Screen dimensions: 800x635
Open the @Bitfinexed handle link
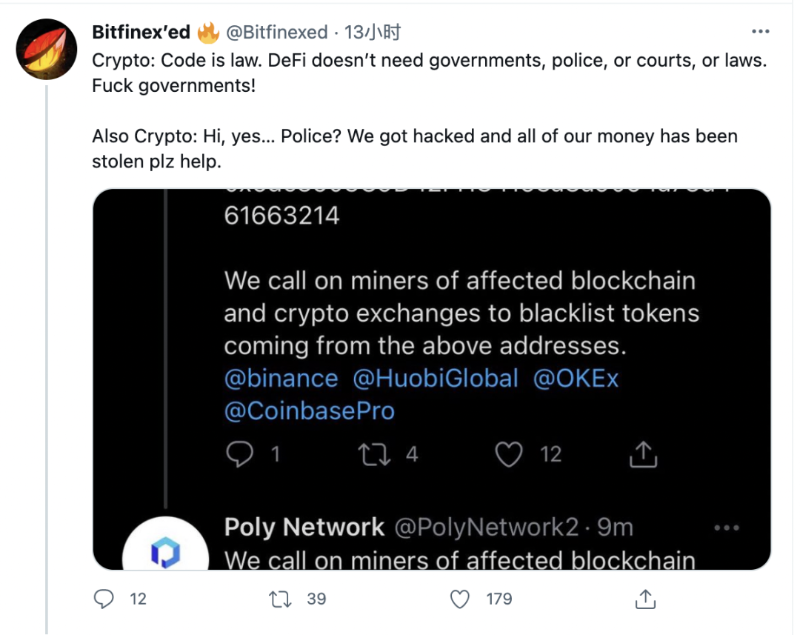pos(277,33)
